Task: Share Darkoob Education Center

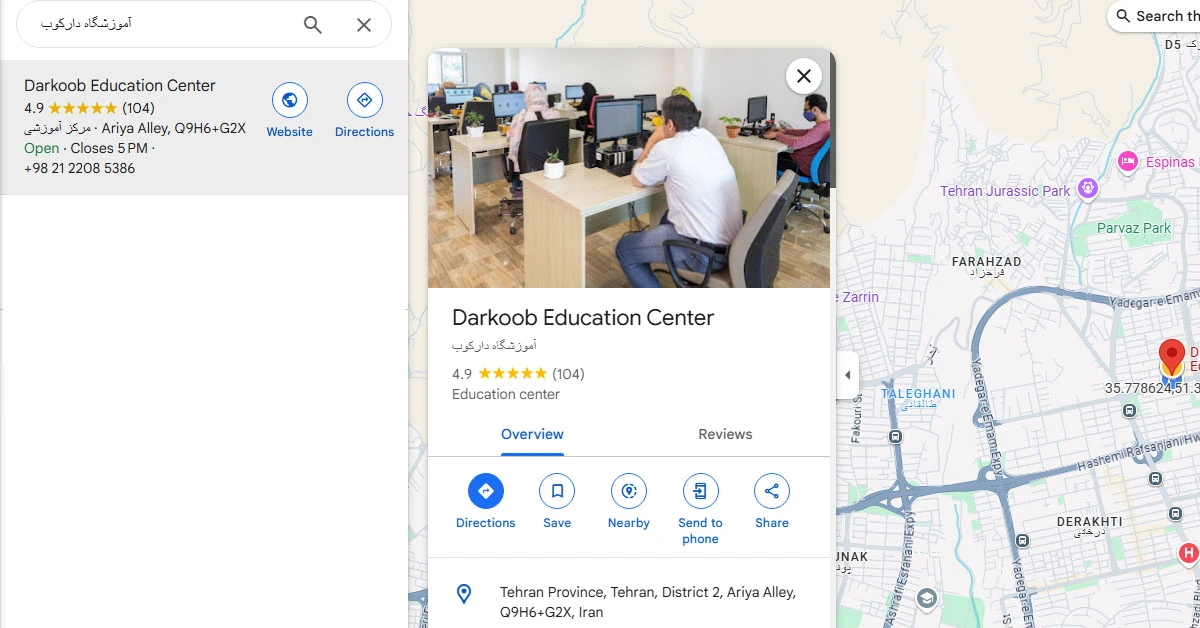Action: click(x=772, y=491)
